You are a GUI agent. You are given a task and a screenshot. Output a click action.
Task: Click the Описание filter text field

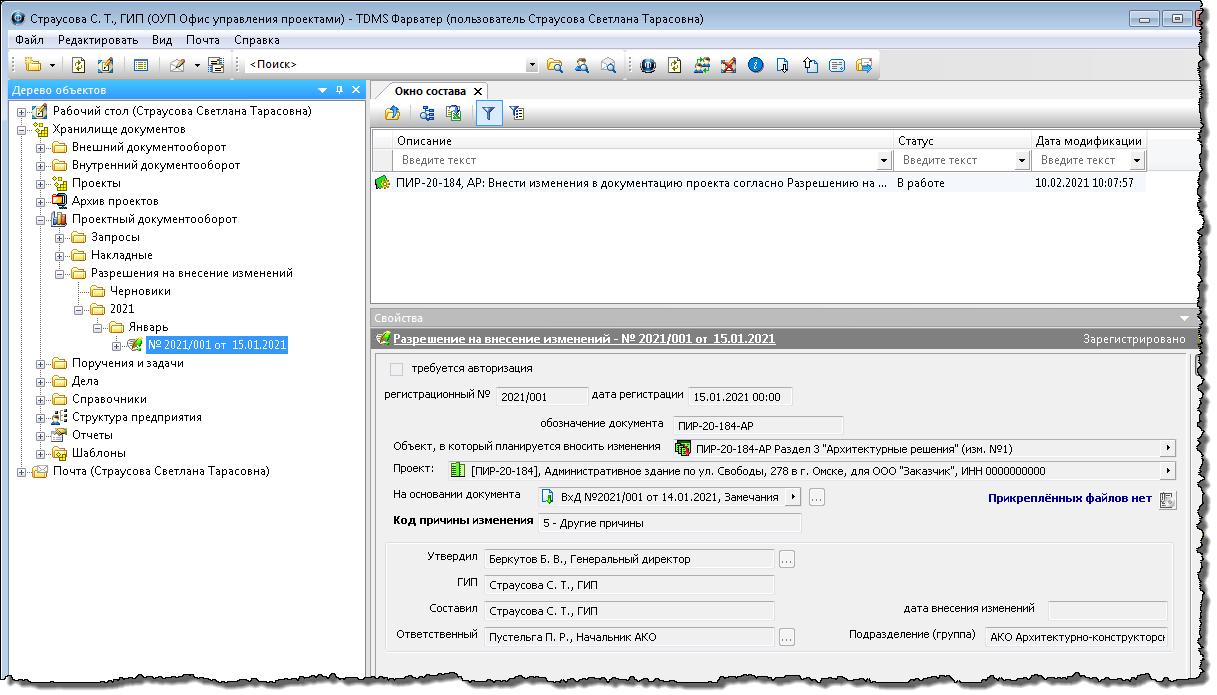click(x=635, y=160)
